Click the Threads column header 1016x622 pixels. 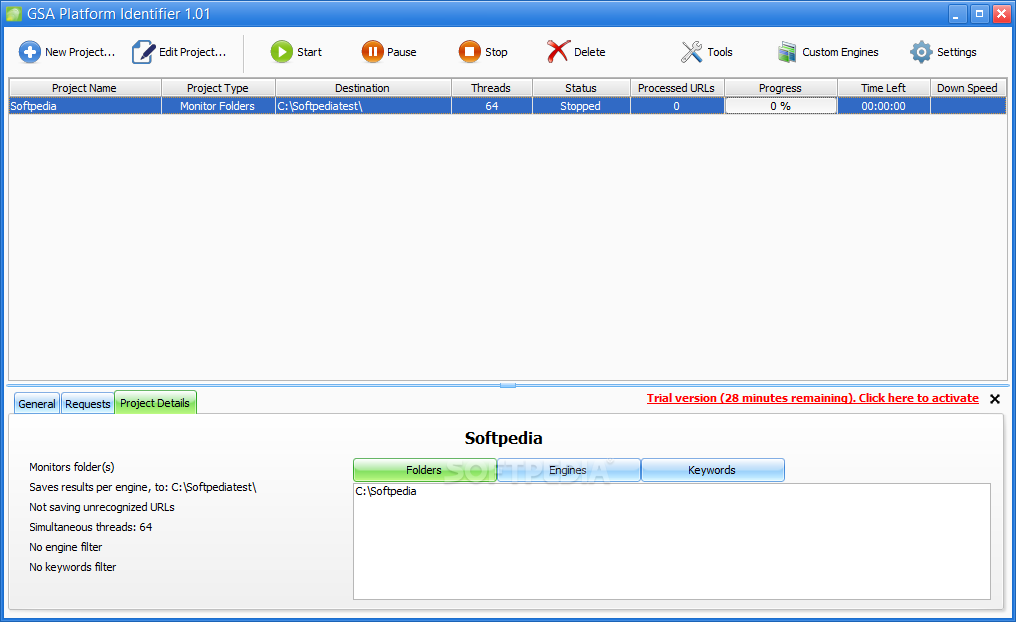point(491,87)
